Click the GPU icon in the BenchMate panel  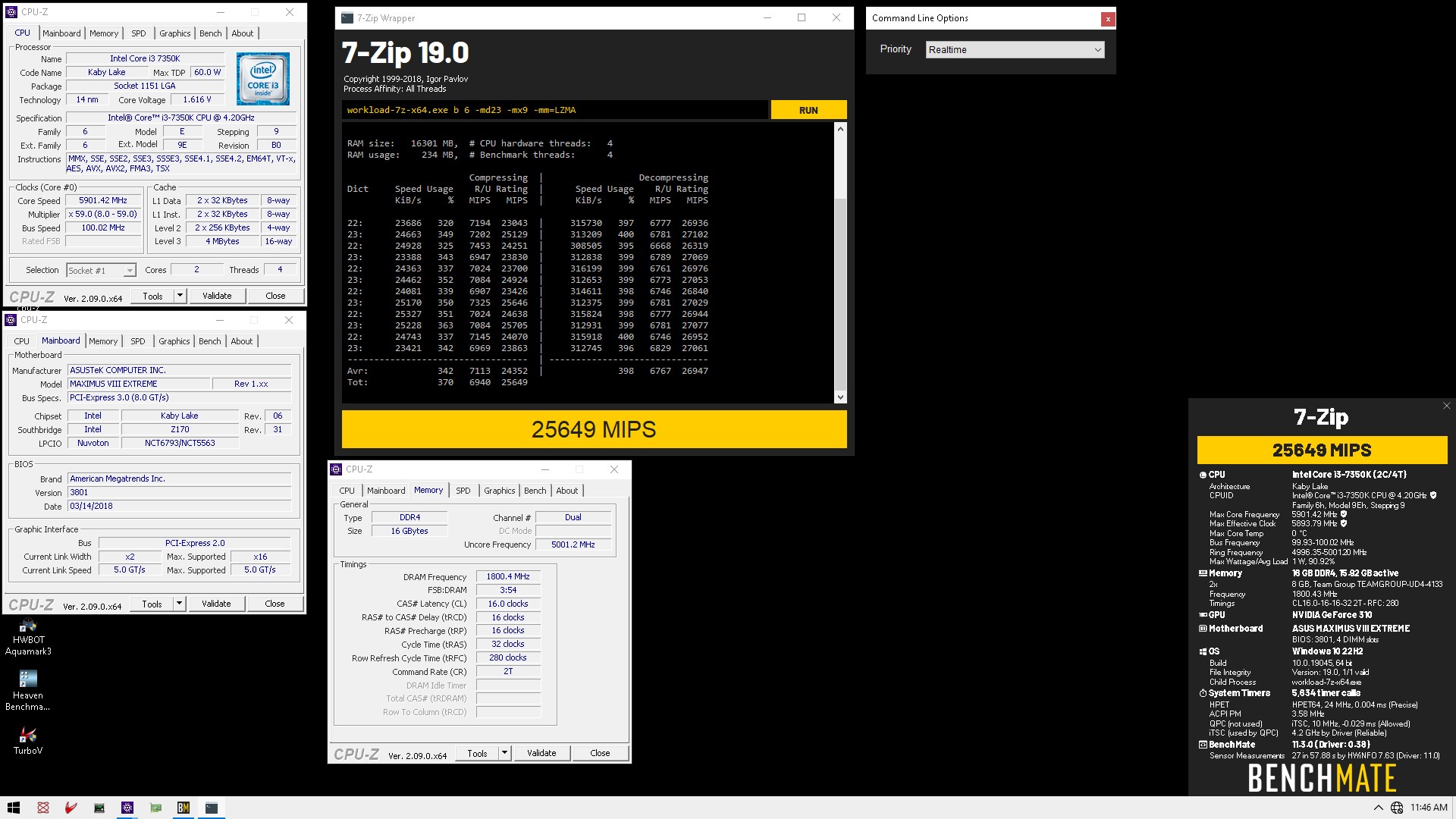click(1203, 615)
